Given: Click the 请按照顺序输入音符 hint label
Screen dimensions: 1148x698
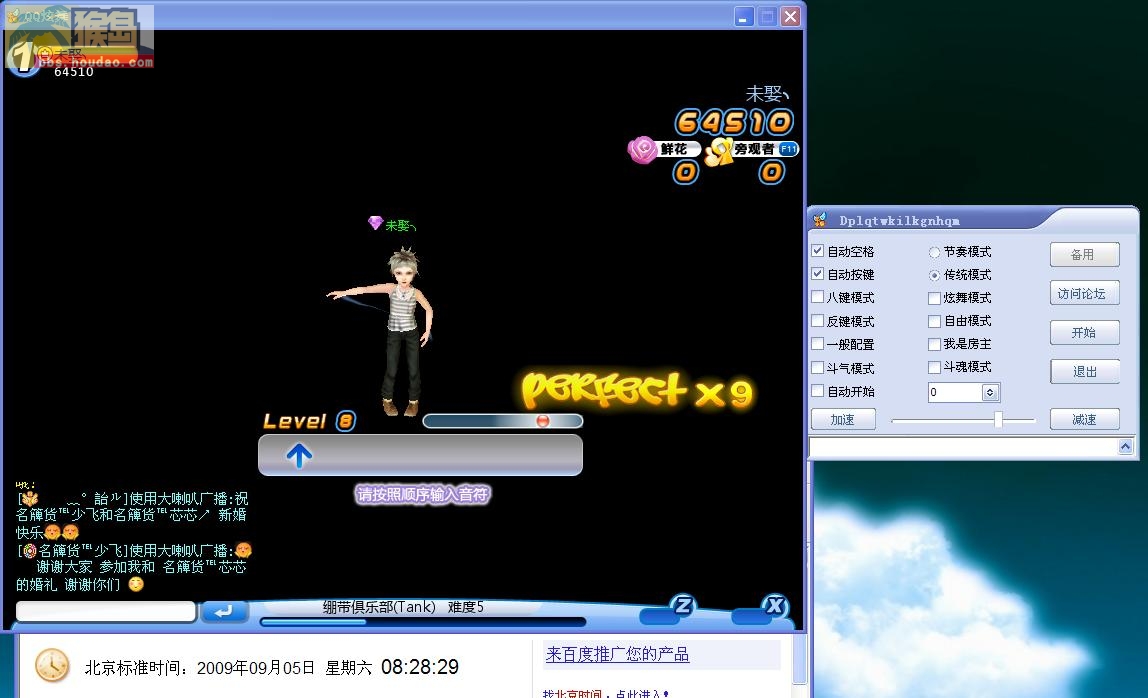Looking at the screenshot, I should pyautogui.click(x=422, y=494).
